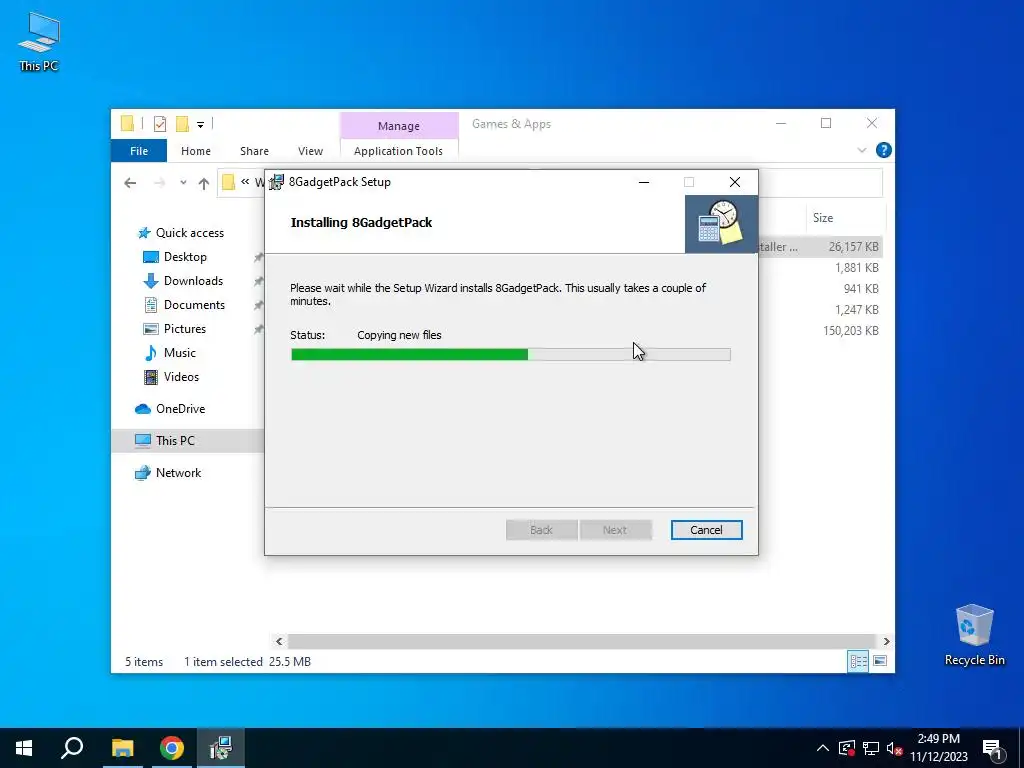
Task: Click the 1,881 KB file size cell
Action: click(856, 268)
